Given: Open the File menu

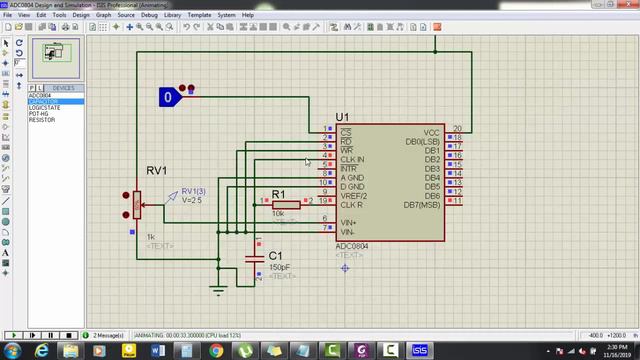Looking at the screenshot, I should coord(7,15).
